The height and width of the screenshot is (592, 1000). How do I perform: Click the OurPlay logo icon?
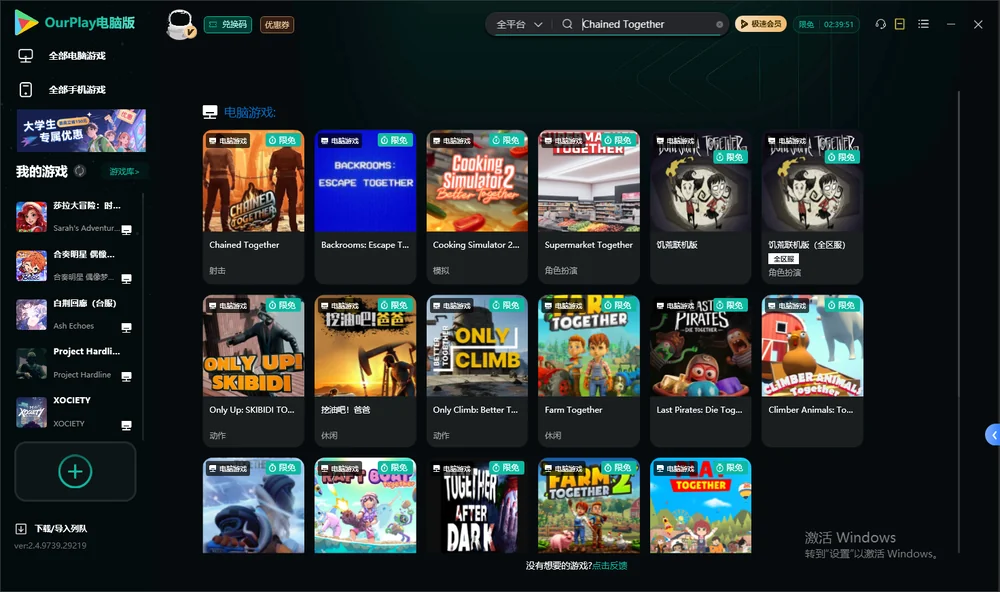26,22
